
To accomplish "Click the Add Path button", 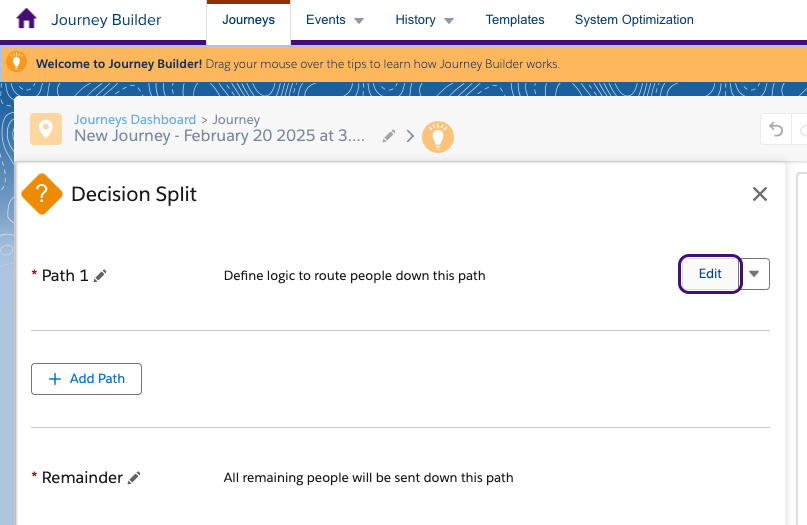I will [x=86, y=379].
